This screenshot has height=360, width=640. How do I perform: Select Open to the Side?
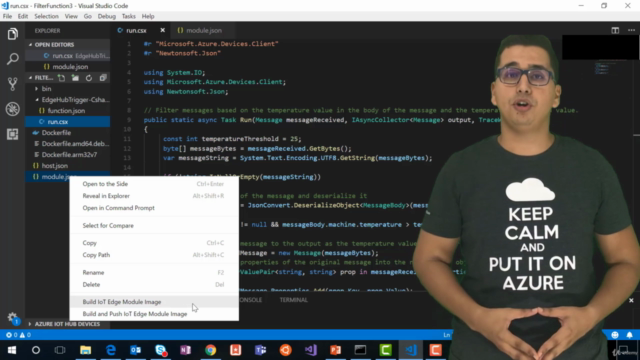154,184
